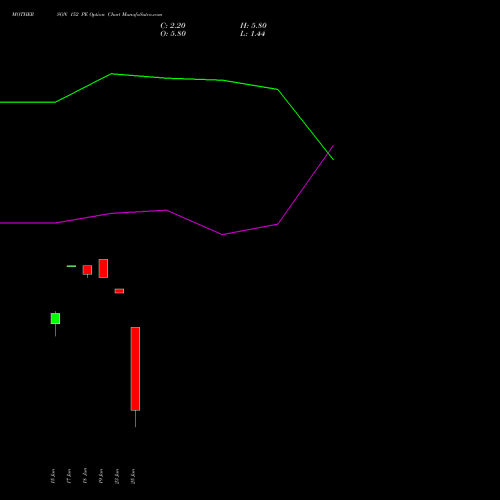Select the tall red candle on 23 Jan
500x500 pixels.
pyautogui.click(x=135, y=369)
